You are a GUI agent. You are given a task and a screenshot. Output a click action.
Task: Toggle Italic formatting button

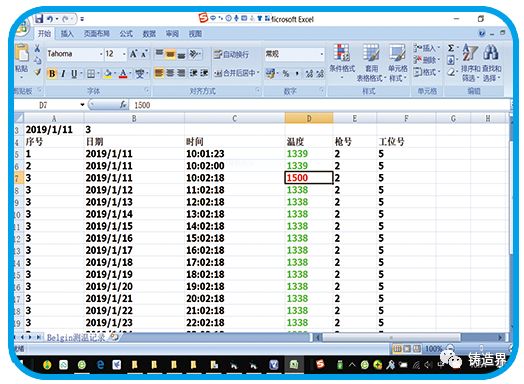click(63, 74)
